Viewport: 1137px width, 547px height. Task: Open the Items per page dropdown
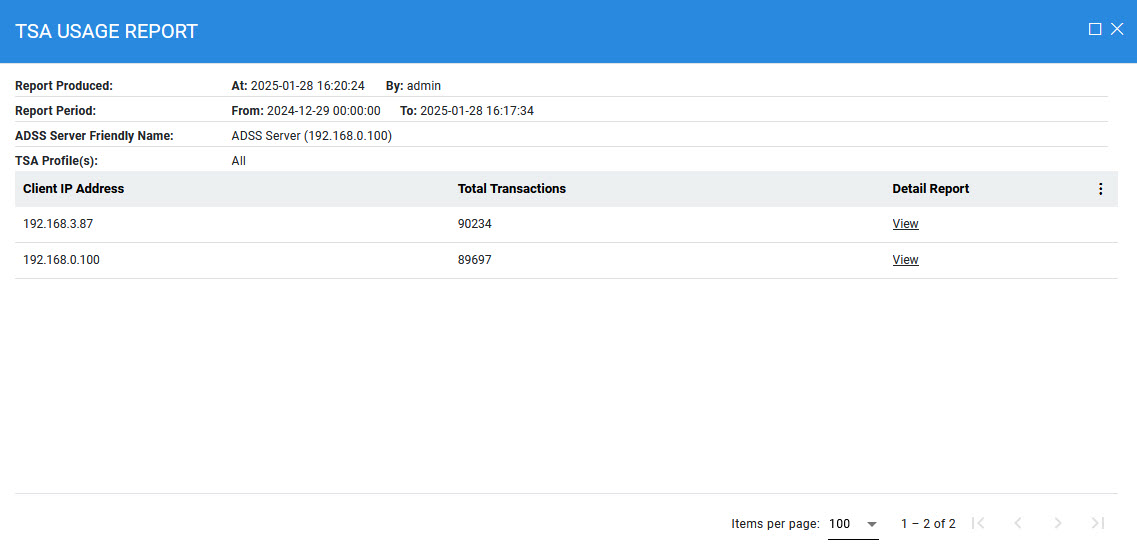click(852, 524)
